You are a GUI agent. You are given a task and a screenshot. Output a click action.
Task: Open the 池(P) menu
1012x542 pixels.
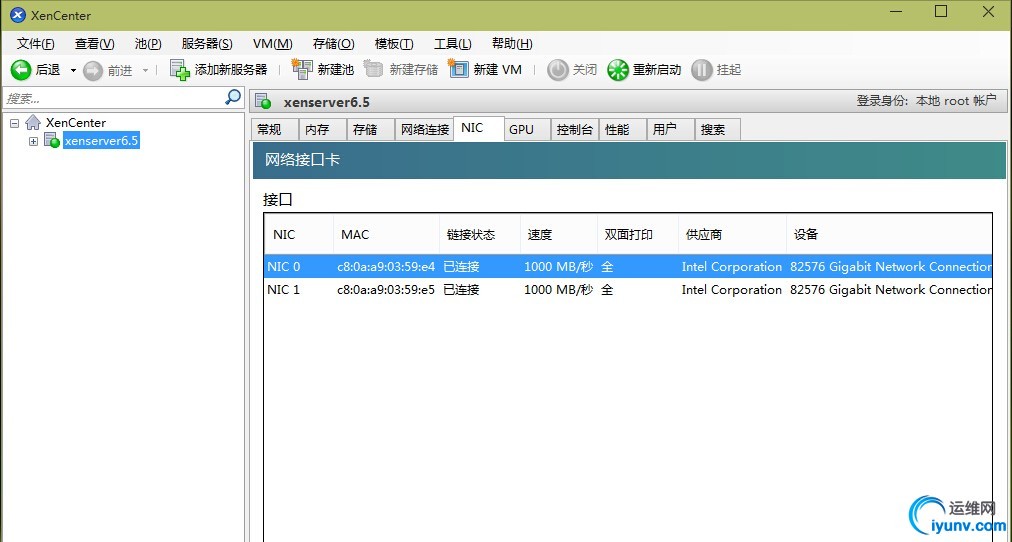148,43
